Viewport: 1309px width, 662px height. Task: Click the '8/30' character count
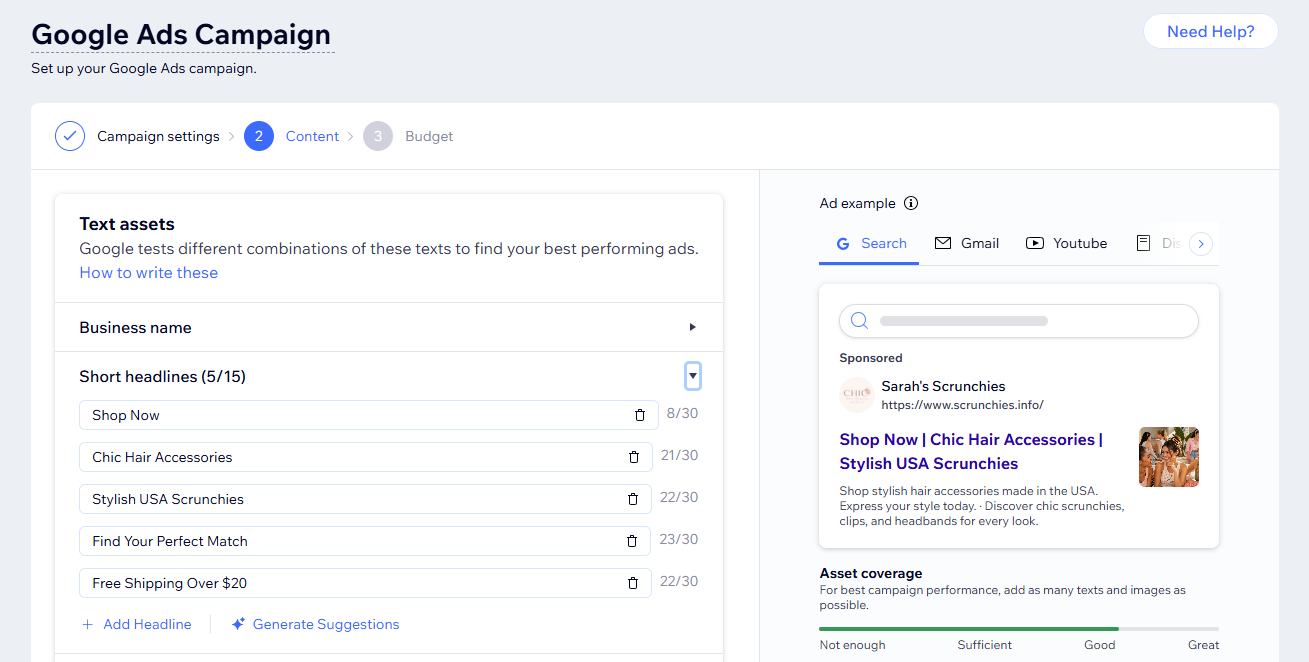[x=682, y=413]
